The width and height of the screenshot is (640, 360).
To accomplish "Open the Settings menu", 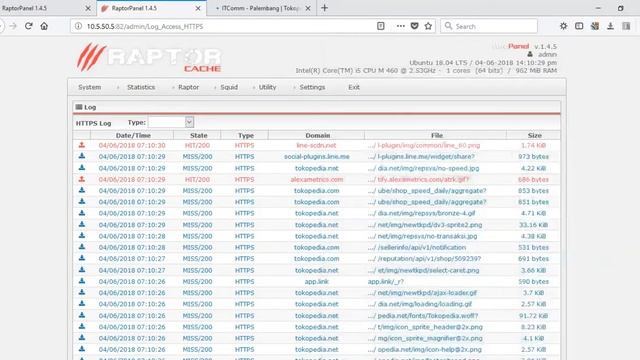I will click(312, 87).
